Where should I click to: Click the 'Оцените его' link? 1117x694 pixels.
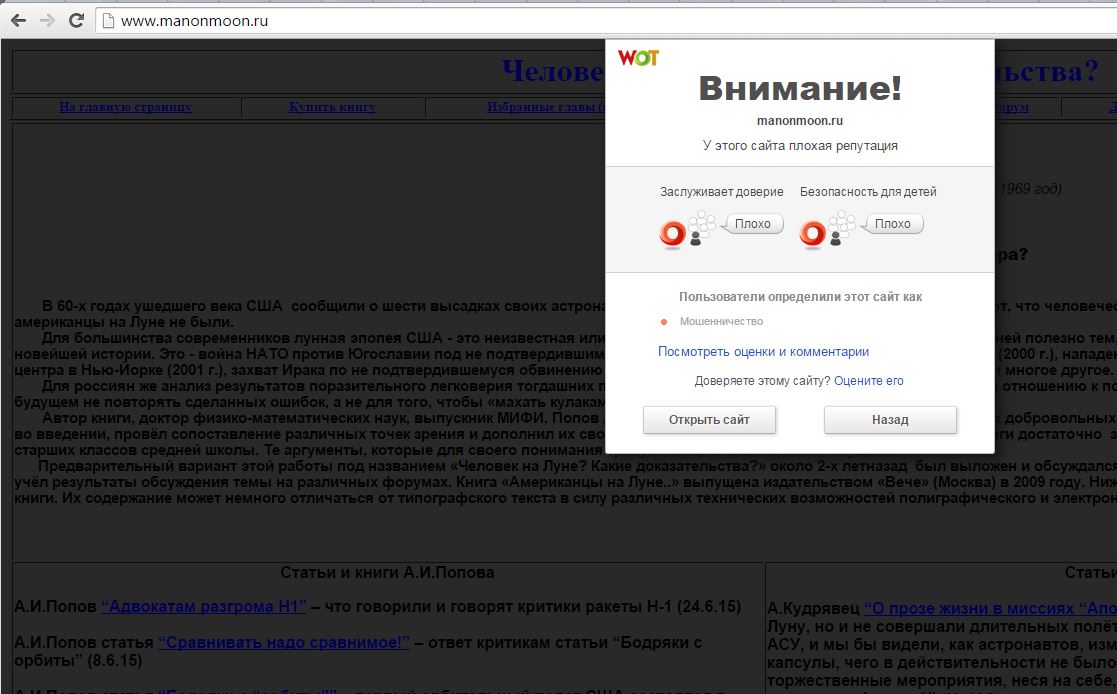click(x=868, y=380)
